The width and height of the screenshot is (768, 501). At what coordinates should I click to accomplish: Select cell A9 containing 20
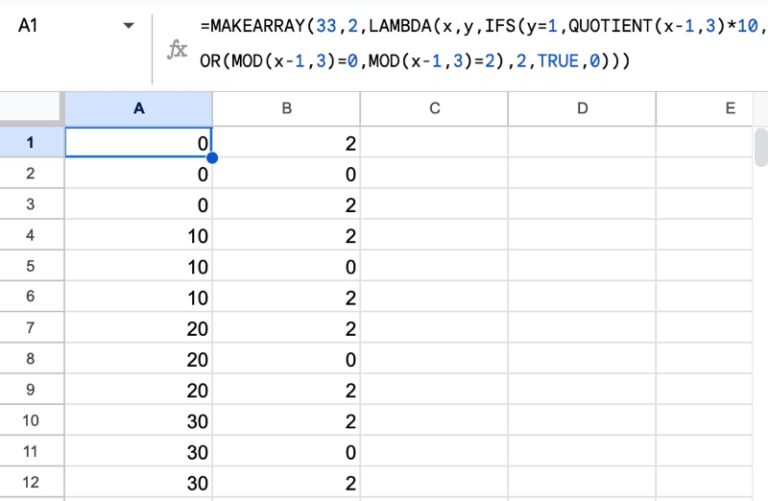coord(139,389)
